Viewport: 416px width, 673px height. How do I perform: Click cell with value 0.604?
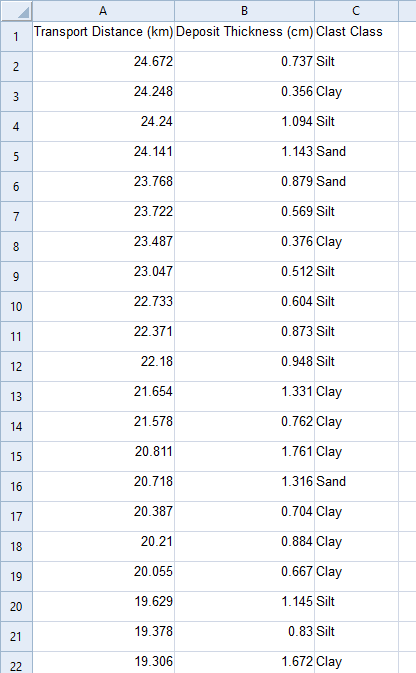tap(244, 306)
